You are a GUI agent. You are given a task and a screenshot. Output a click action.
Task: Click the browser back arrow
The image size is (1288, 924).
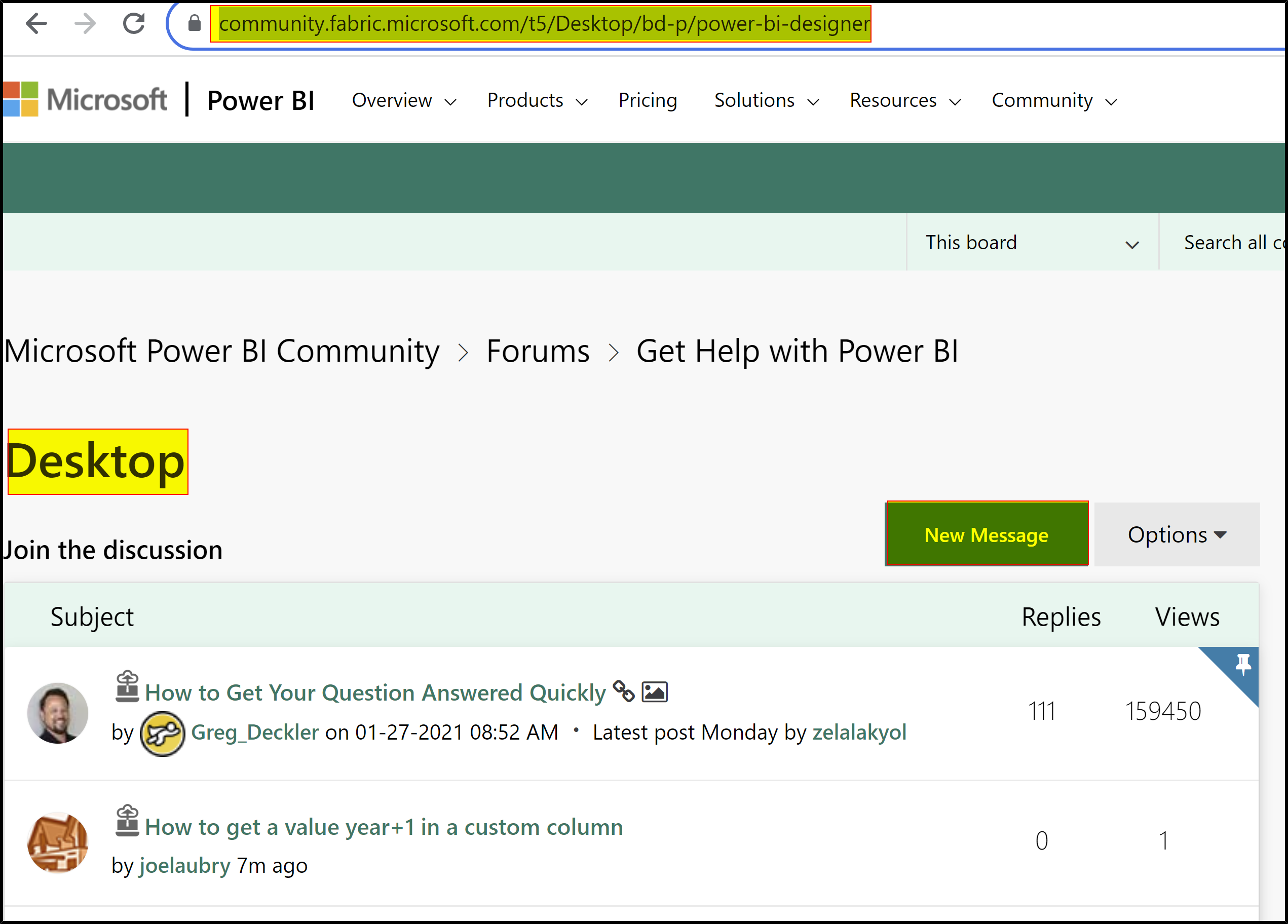pos(36,24)
